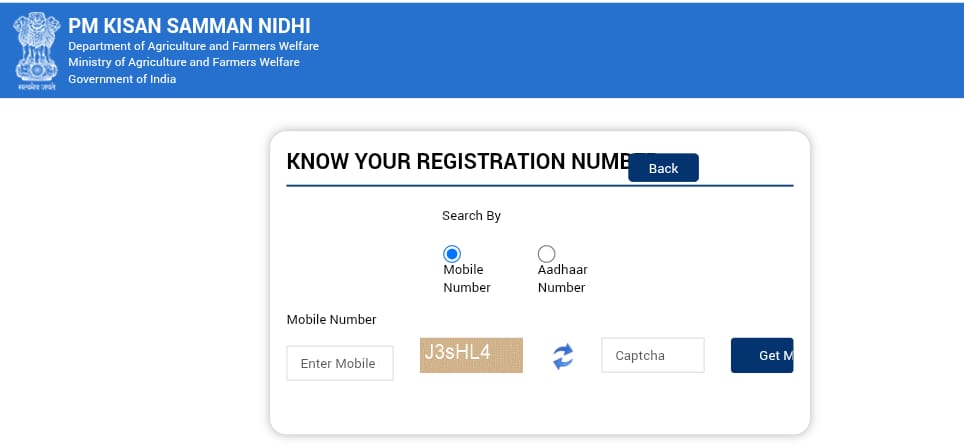Focus the Captcha text input field
Viewport: 964px width, 447px height.
coord(653,355)
